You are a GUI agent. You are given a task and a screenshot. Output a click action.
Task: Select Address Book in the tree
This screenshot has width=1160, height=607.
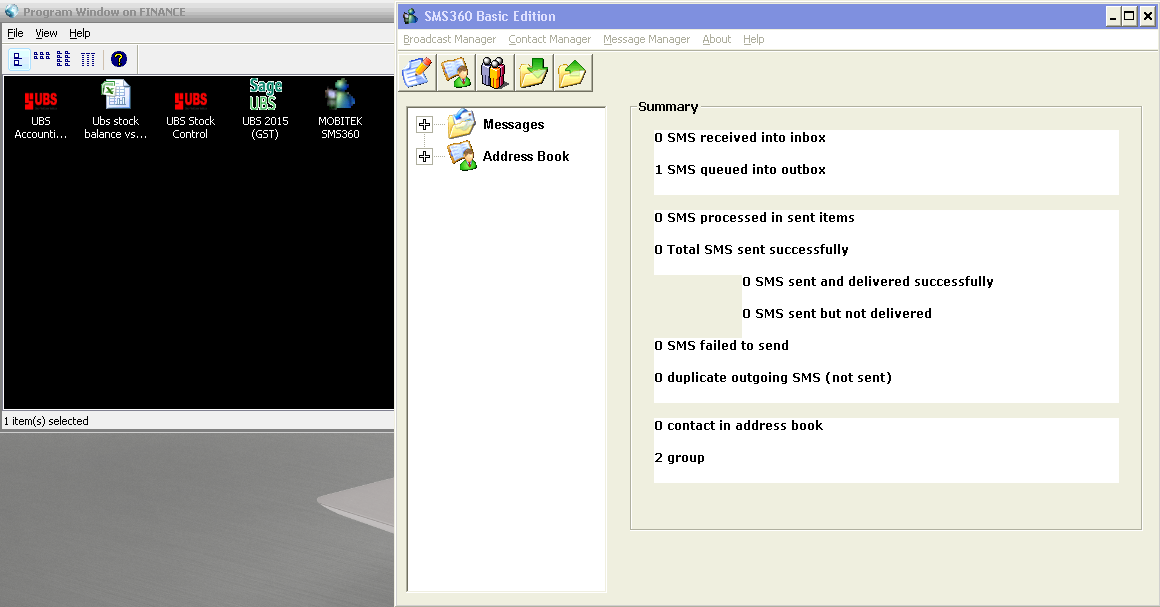click(525, 157)
